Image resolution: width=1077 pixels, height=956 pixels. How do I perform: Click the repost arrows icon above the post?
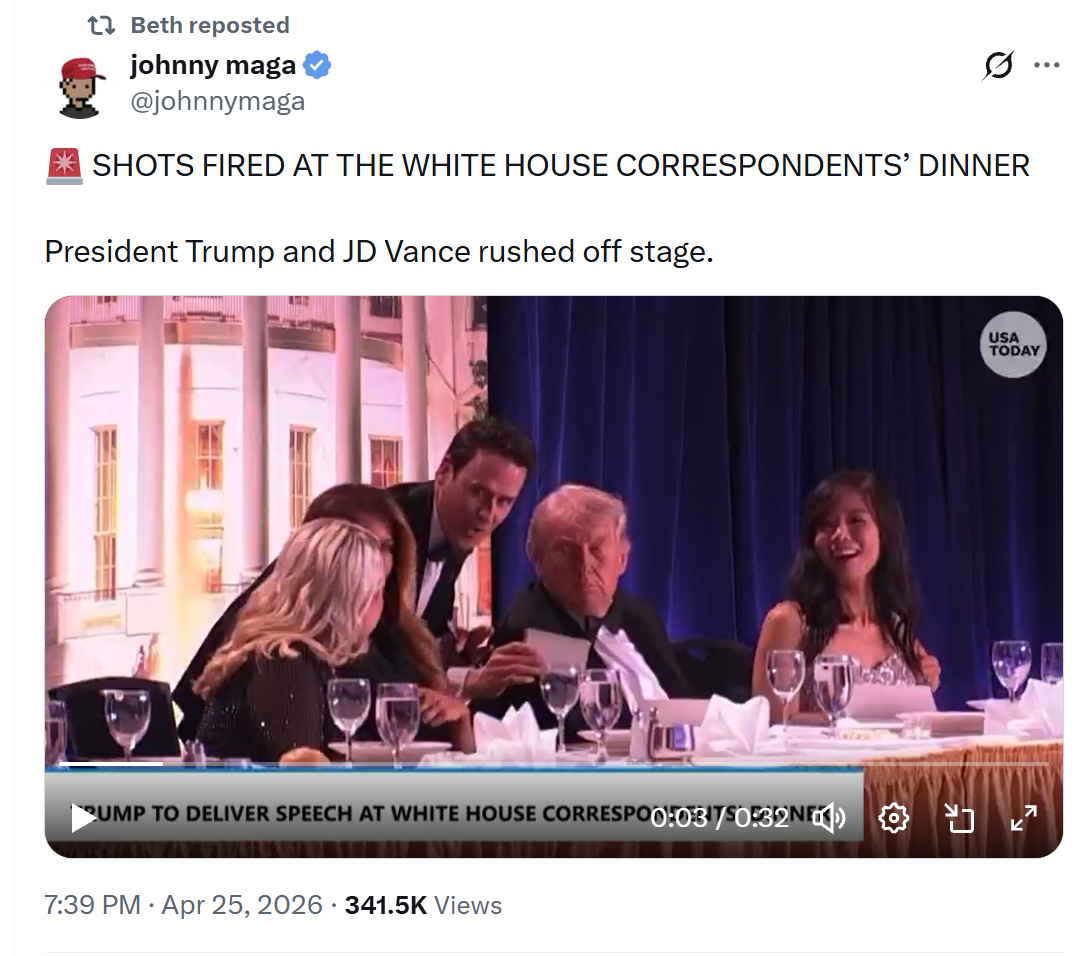[x=101, y=25]
